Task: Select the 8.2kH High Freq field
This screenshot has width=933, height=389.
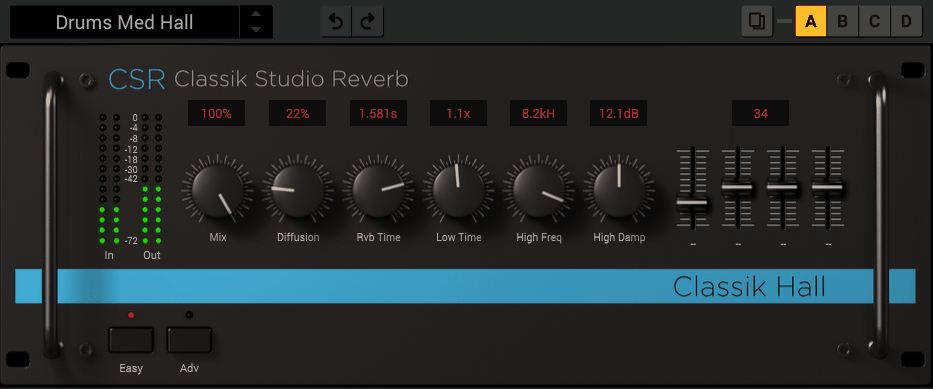Action: pos(538,113)
